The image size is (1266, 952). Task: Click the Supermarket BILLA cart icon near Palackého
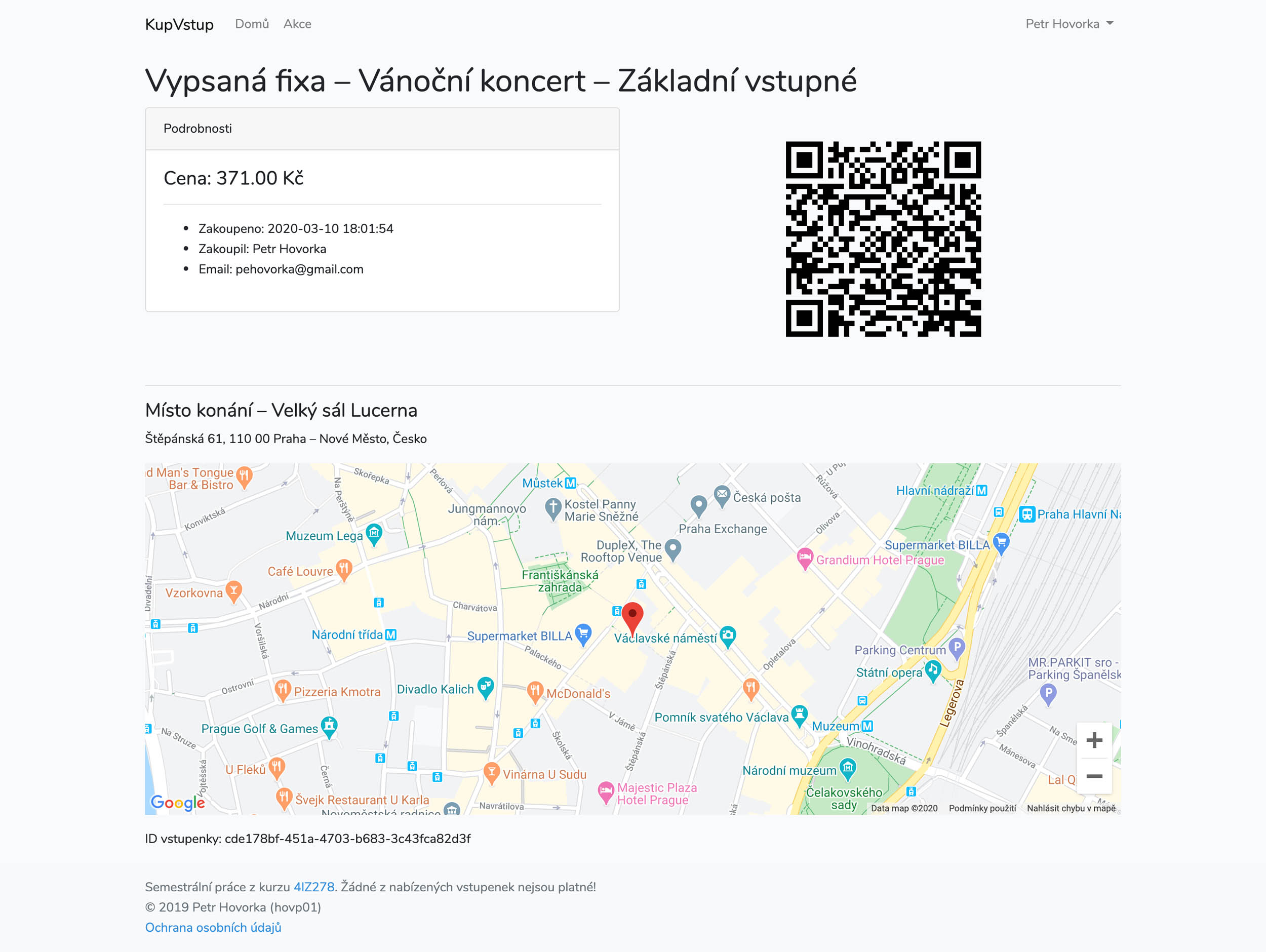pos(583,633)
